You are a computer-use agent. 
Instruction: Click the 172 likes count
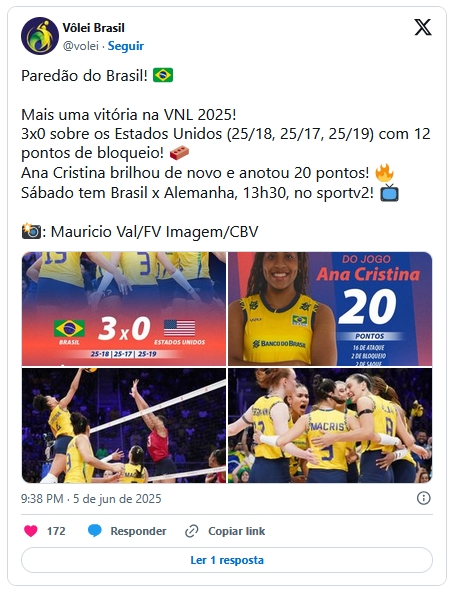[x=56, y=531]
